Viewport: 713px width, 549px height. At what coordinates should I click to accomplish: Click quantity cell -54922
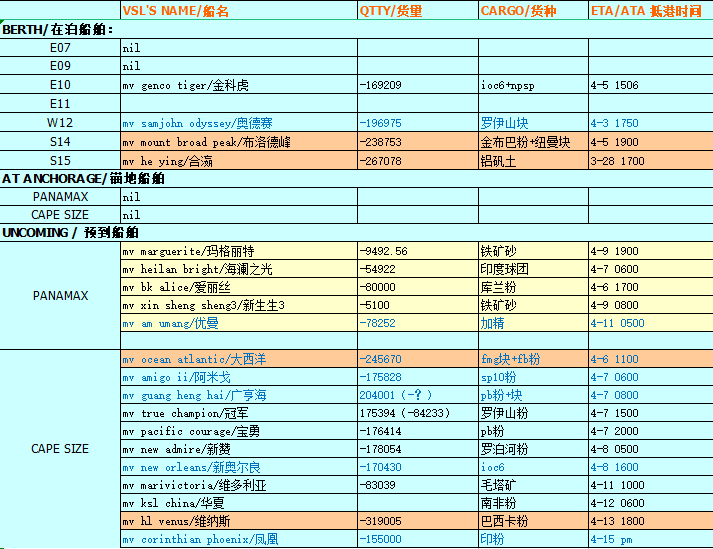[418, 269]
